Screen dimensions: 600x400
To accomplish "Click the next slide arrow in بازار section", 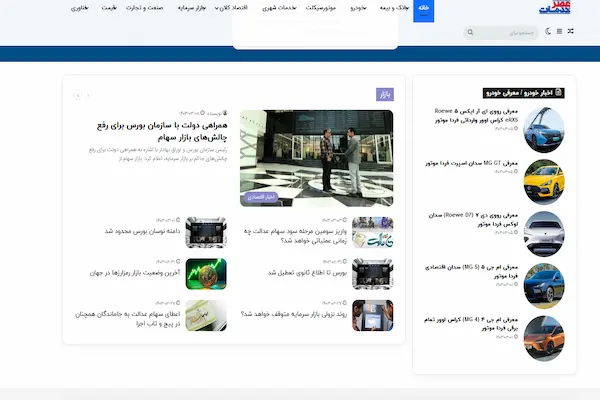I will 77,95.
